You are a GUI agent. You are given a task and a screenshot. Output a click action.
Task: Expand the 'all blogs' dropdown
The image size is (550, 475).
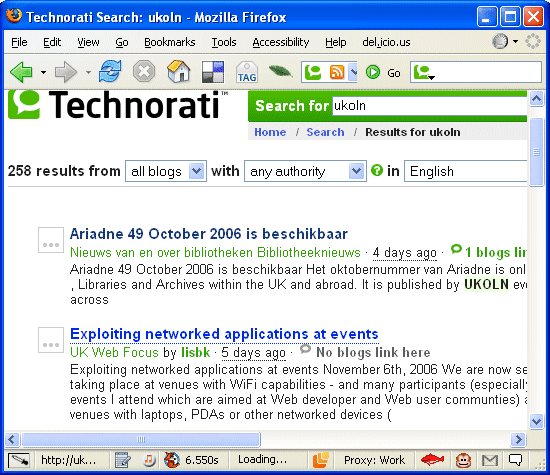point(196,171)
